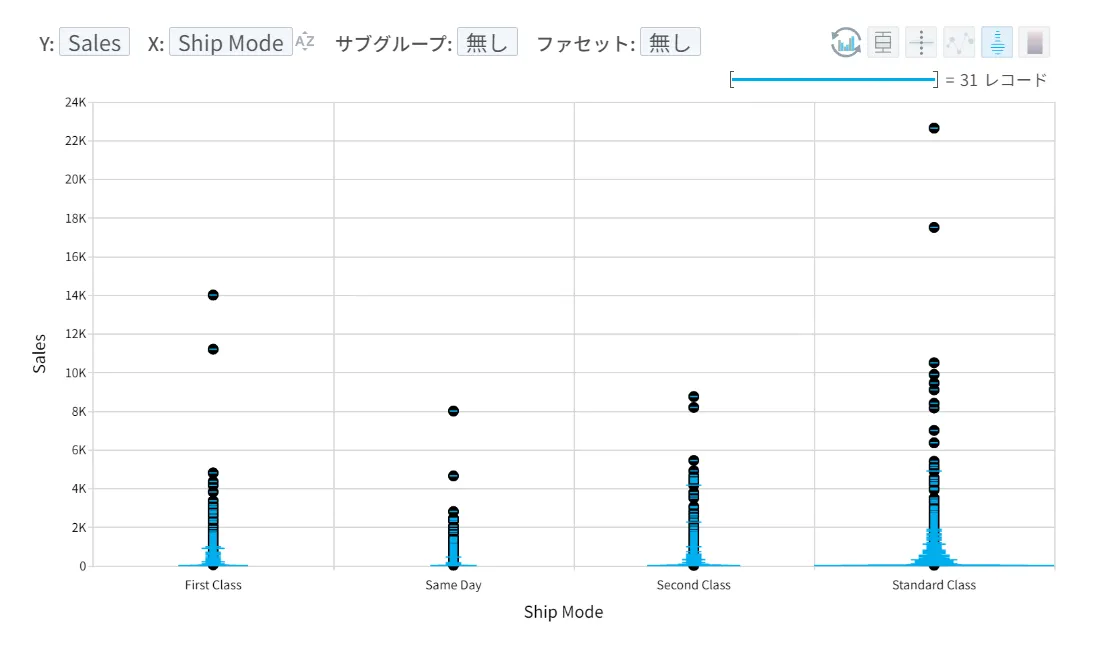The width and height of the screenshot is (1100, 655).
Task: Click the Same Day axis label
Action: [453, 585]
